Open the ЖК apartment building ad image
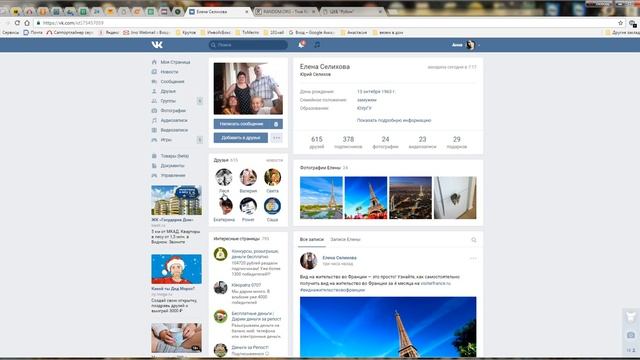The width and height of the screenshot is (640, 360). (x=176, y=200)
